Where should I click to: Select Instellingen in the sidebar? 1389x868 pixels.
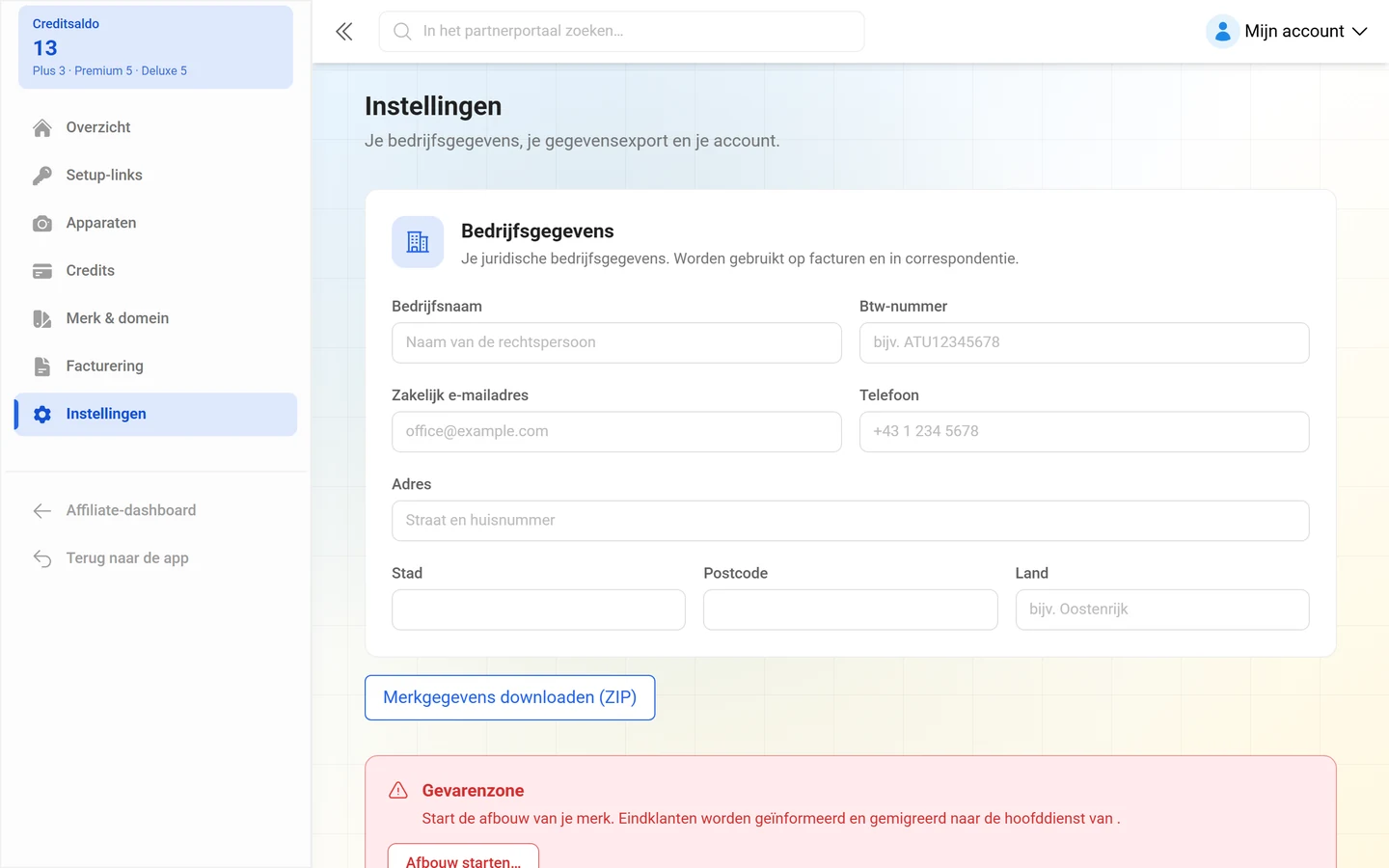156,414
